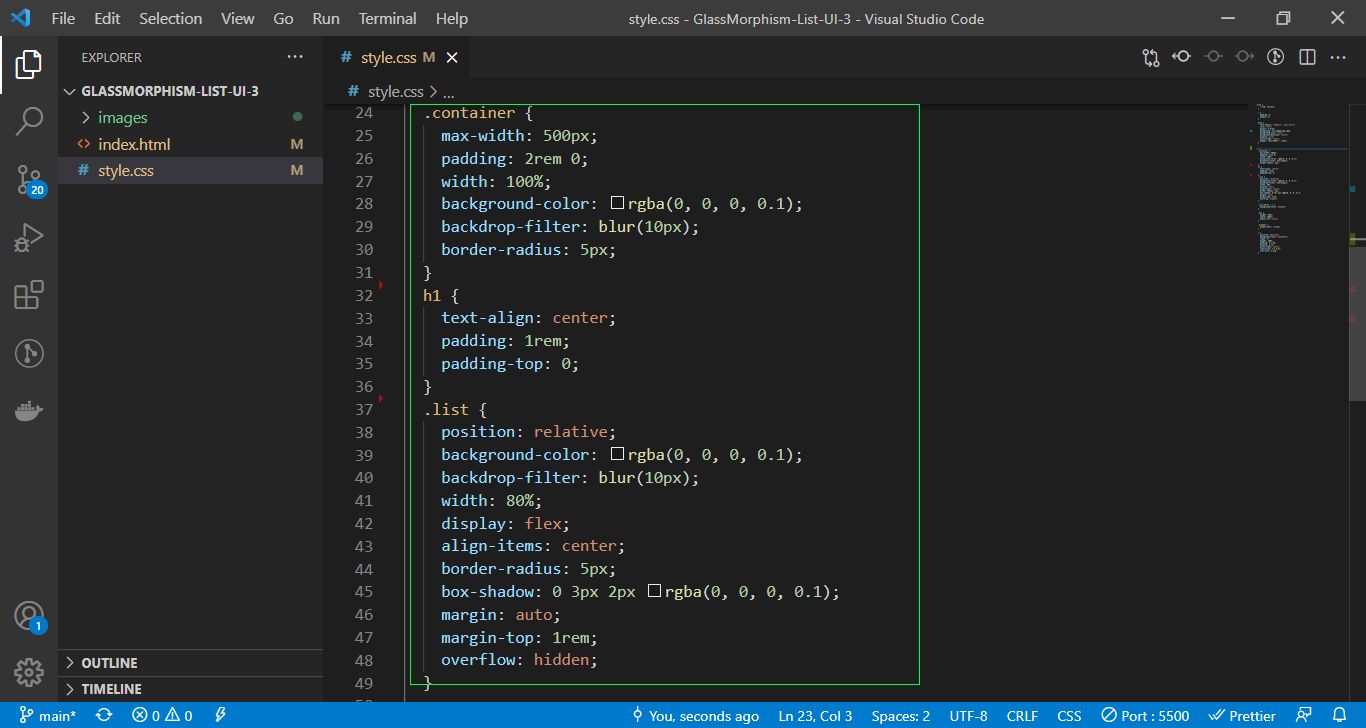The height and width of the screenshot is (728, 1366).
Task: Click the lightning bolt status bar icon
Action: (x=220, y=716)
